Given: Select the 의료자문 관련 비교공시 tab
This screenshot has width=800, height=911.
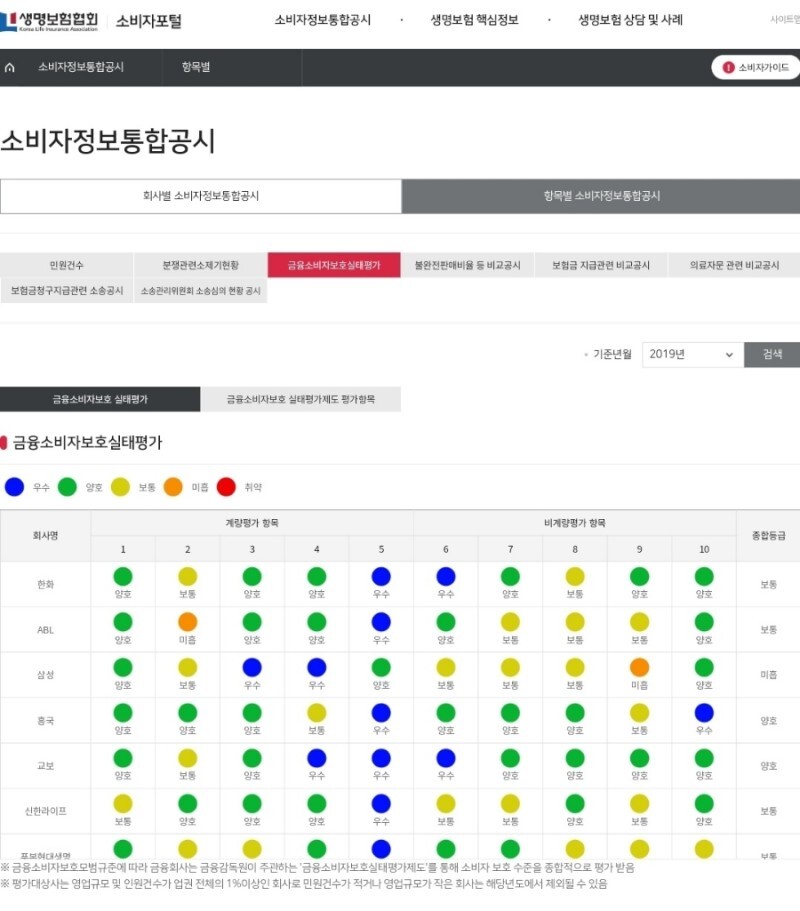Looking at the screenshot, I should tap(734, 265).
